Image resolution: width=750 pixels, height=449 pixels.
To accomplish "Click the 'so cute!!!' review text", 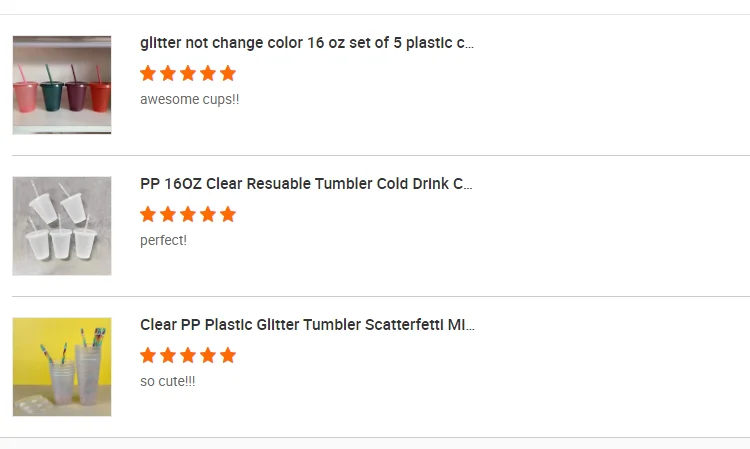I will point(168,381).
